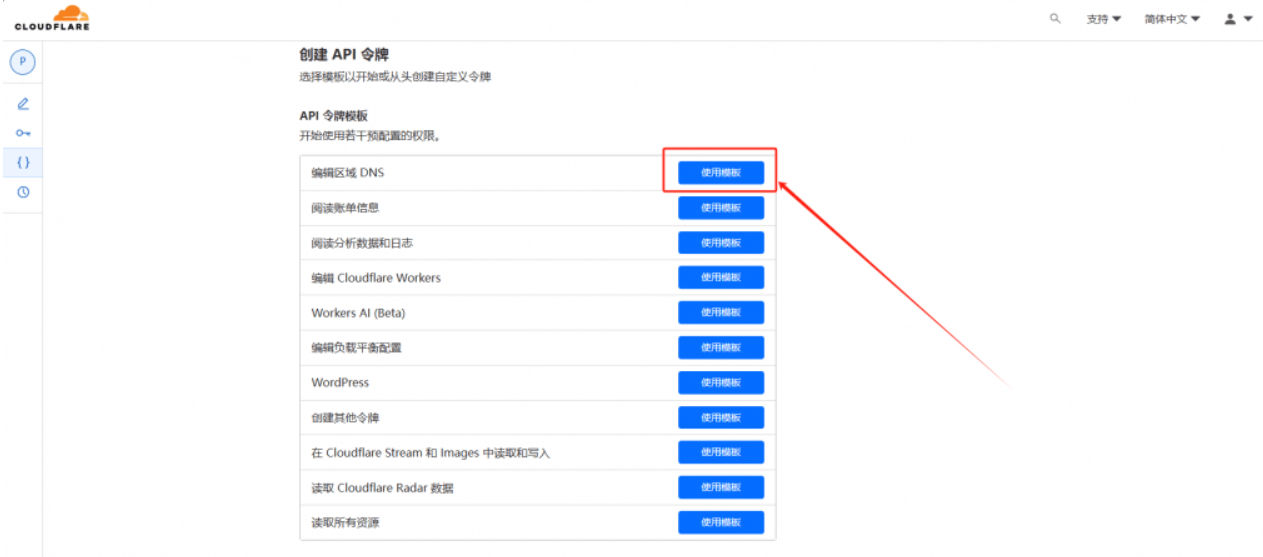The width and height of the screenshot is (1263, 557).
Task: Click the P profile avatar in sidebar
Action: click(23, 62)
